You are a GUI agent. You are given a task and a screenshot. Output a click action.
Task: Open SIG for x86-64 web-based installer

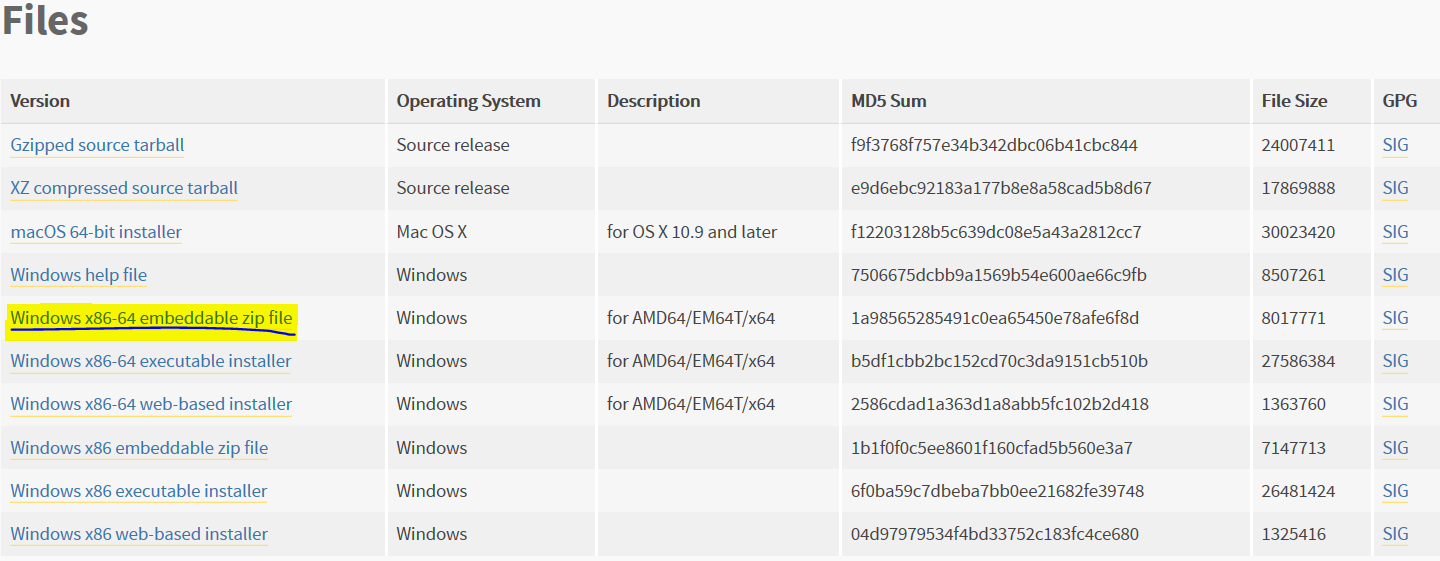click(x=1395, y=404)
